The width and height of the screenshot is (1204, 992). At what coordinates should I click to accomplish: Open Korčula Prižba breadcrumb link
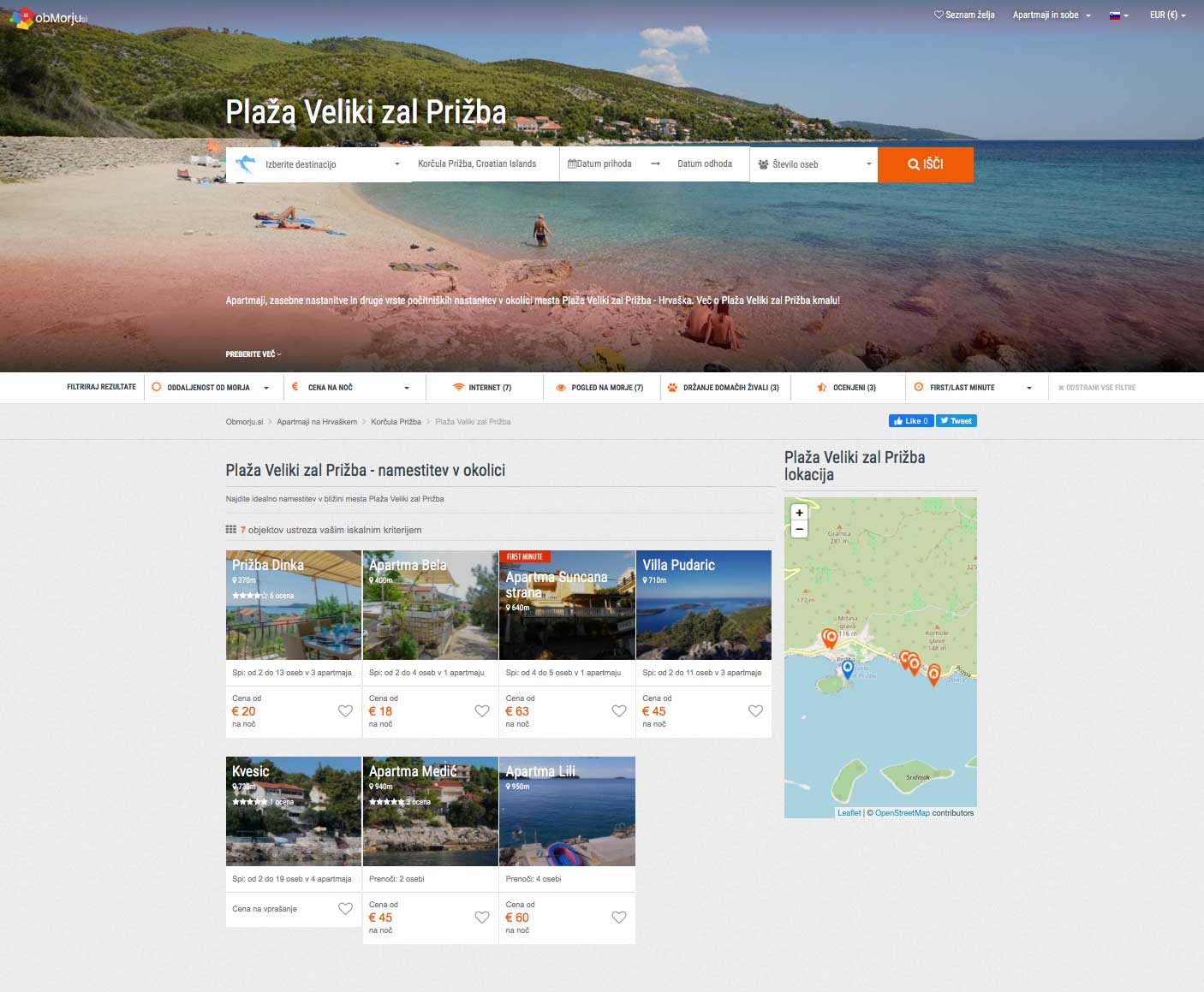pyautogui.click(x=396, y=422)
